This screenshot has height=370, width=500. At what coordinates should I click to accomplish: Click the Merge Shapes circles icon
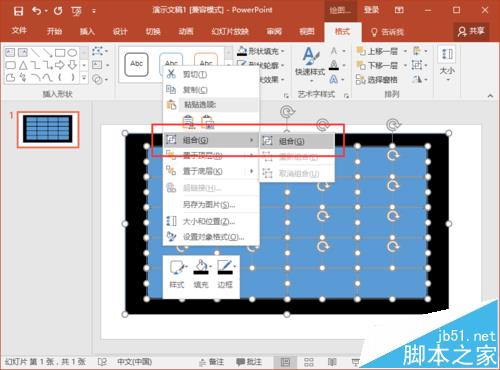pyautogui.click(x=97, y=79)
